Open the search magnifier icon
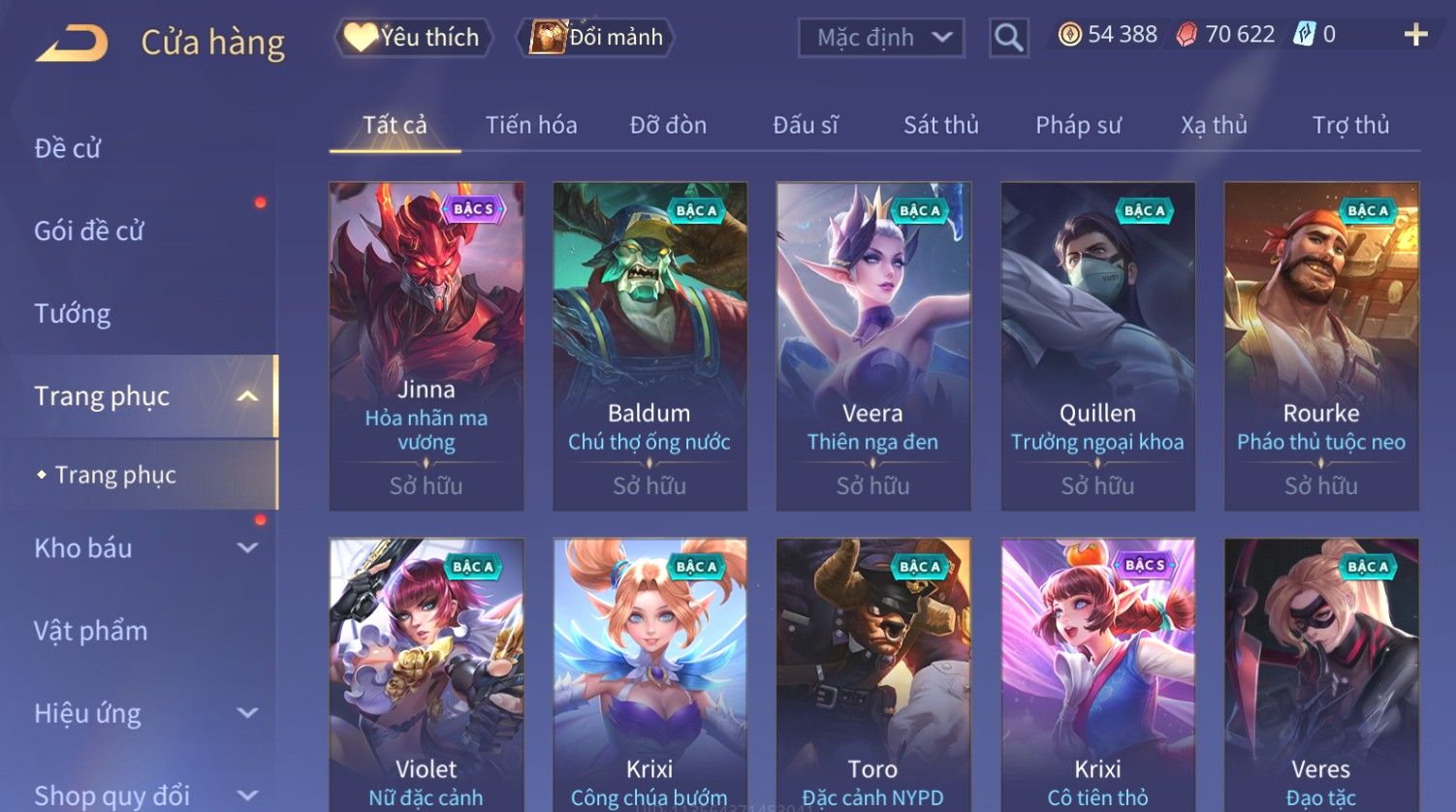Screen dimensions: 1456x812 [x=1008, y=38]
